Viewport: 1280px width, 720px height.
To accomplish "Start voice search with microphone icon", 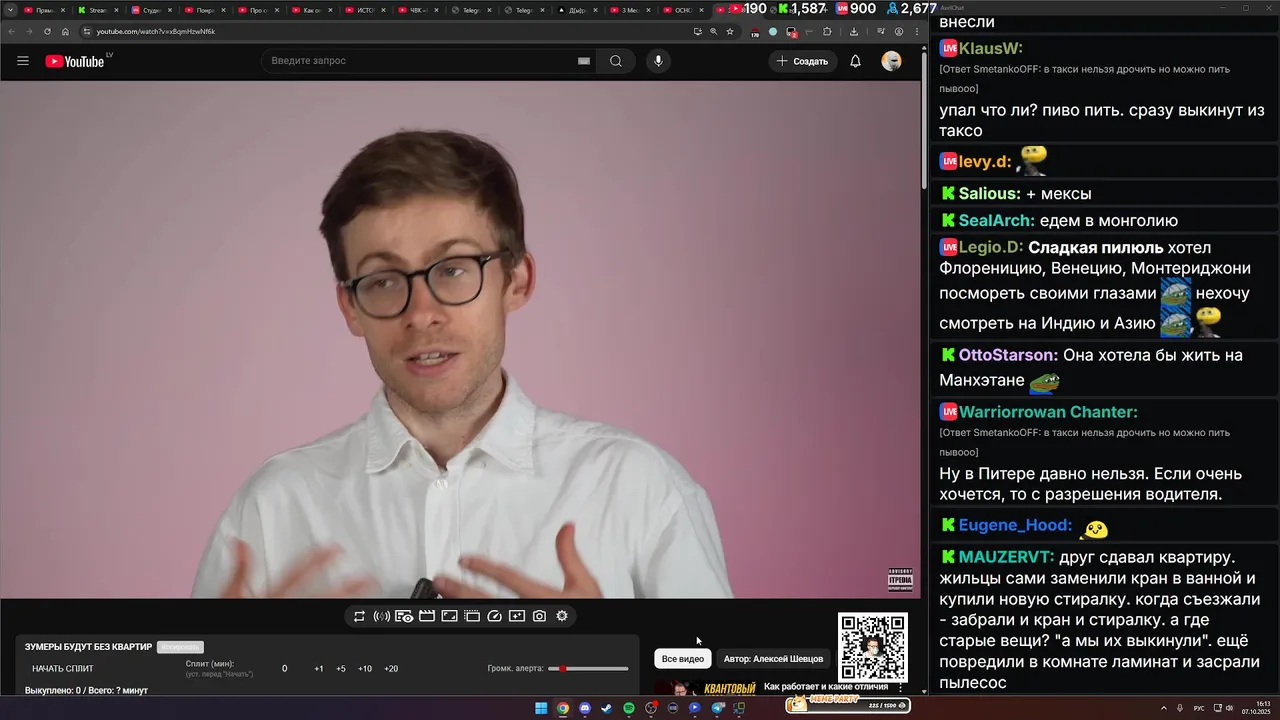I will pos(658,61).
